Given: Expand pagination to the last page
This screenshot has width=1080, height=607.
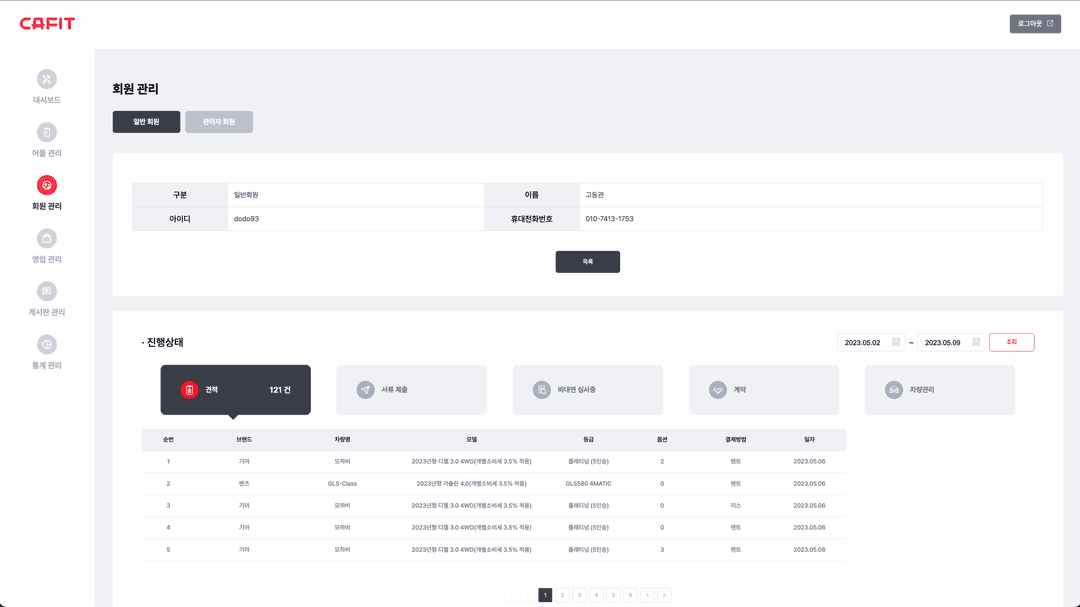Looking at the screenshot, I should tap(662, 594).
